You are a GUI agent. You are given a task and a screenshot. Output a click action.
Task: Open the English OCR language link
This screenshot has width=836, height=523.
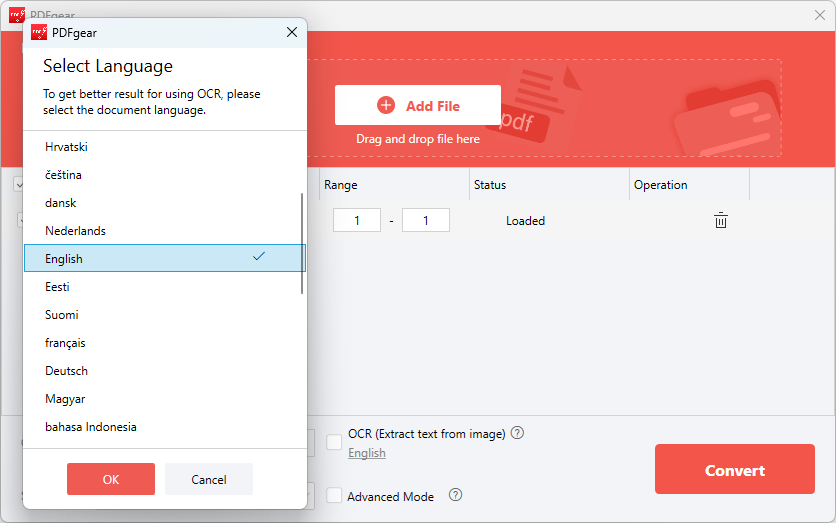(x=367, y=453)
